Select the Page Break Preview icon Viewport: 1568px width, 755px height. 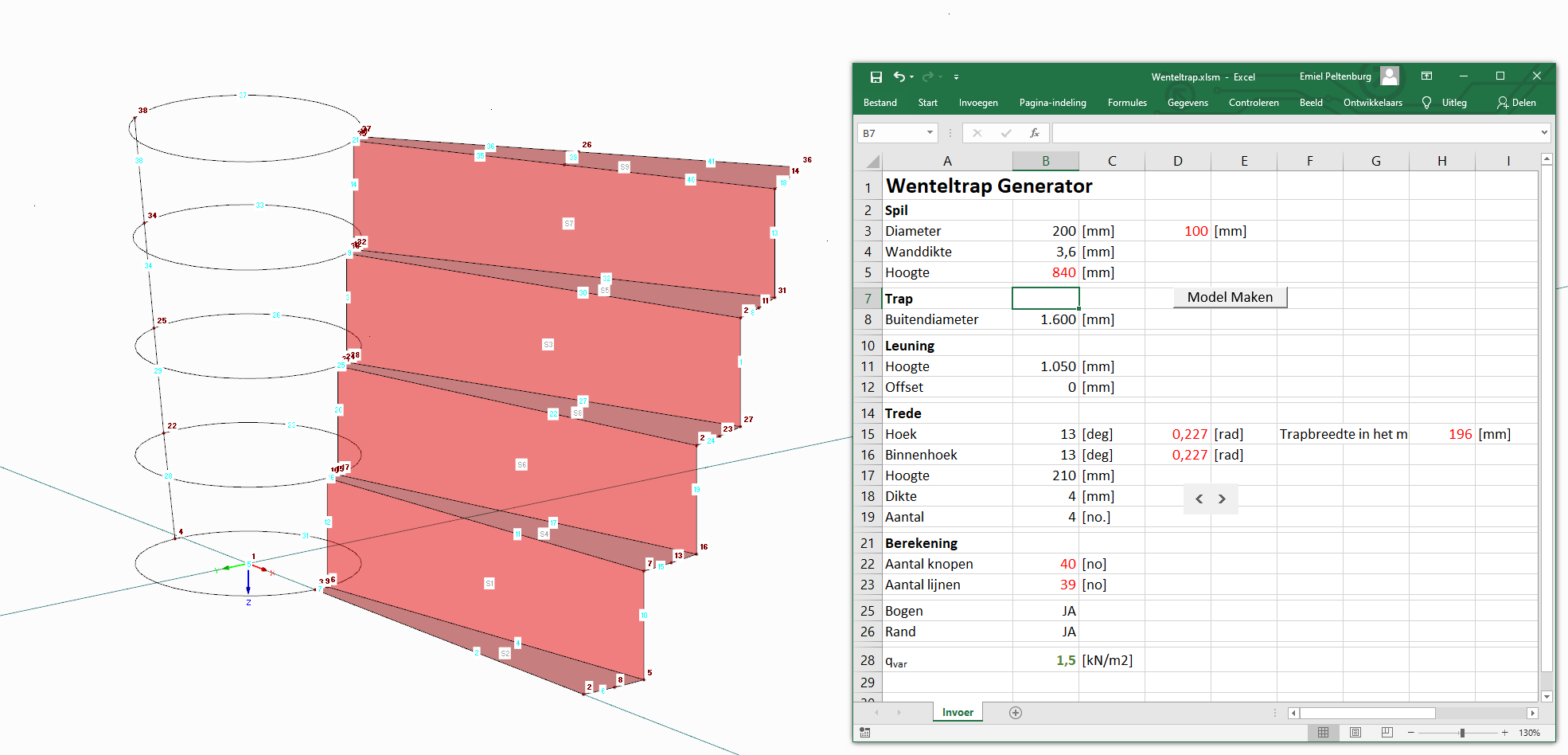(1386, 732)
